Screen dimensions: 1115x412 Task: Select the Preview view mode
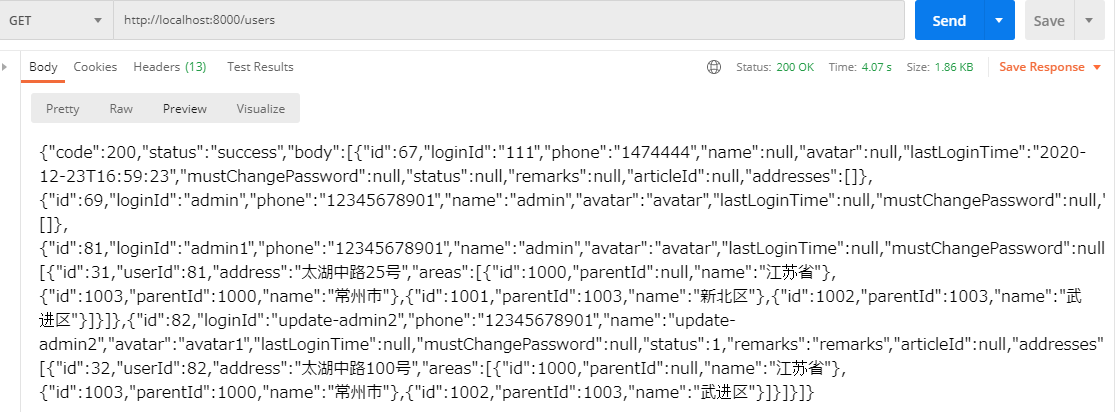(185, 109)
